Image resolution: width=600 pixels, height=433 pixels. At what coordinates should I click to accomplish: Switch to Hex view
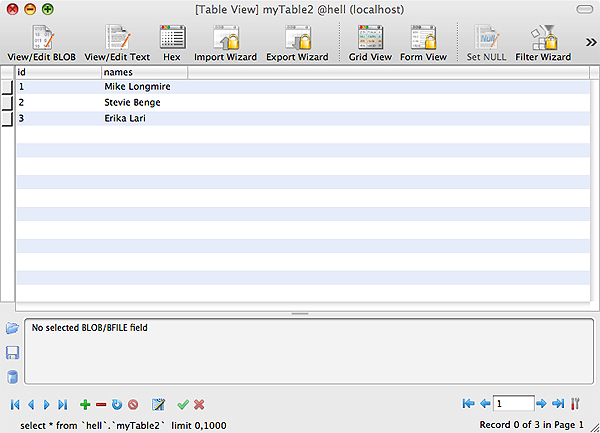[172, 43]
